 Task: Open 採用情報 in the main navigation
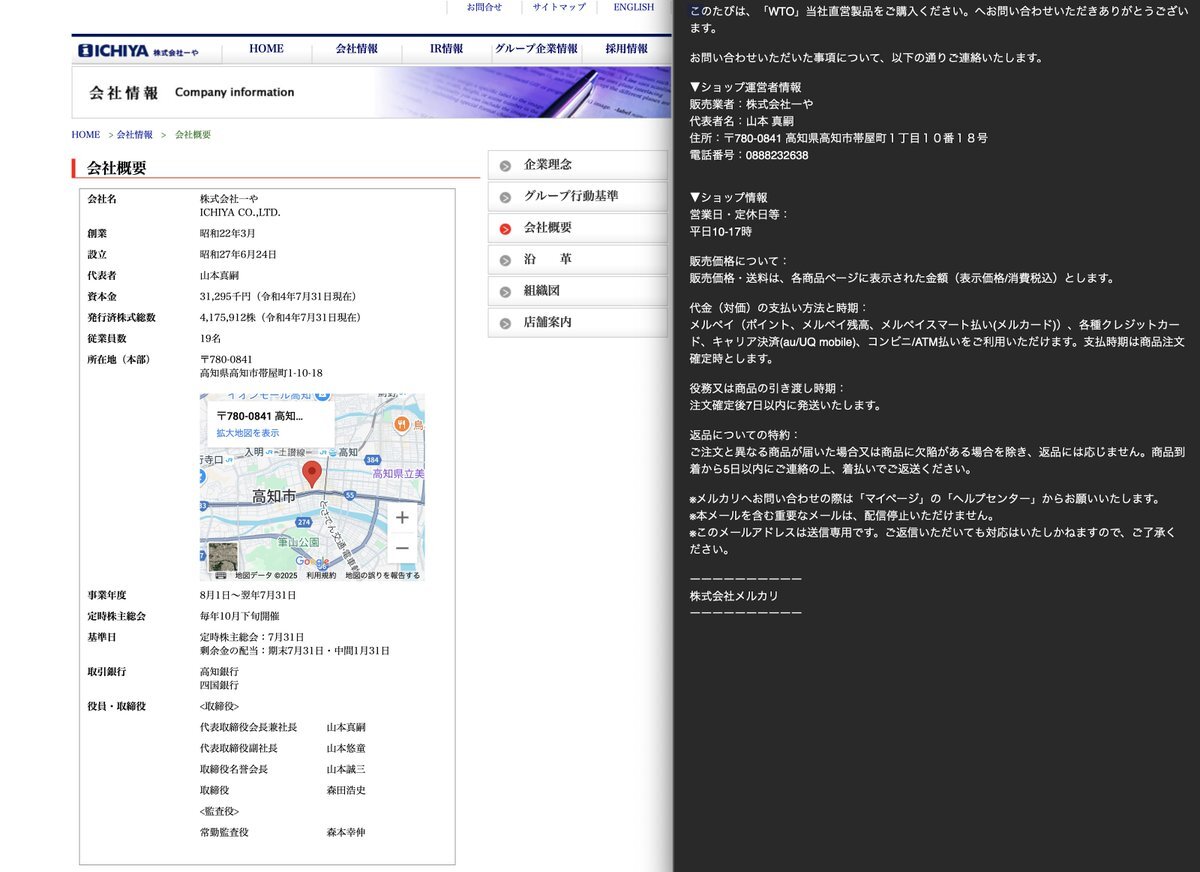pos(626,49)
